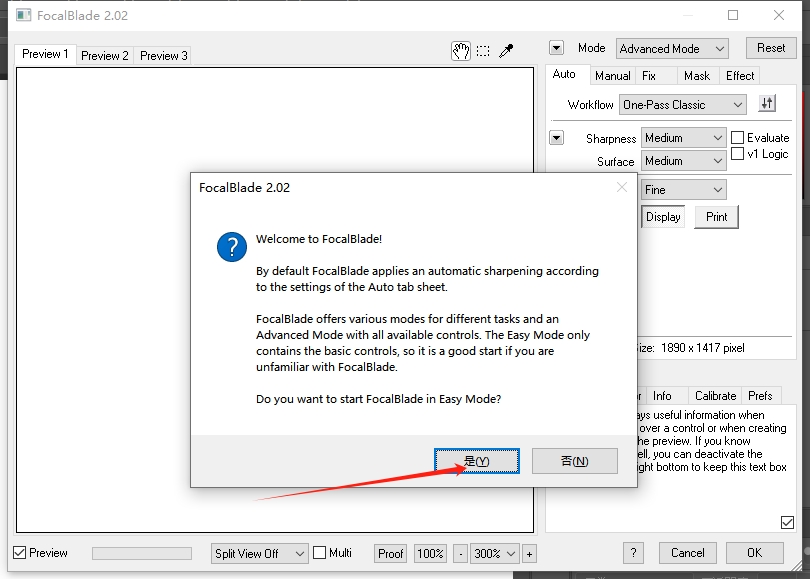Image resolution: width=810 pixels, height=579 pixels.
Task: Select the hand pan tool
Action: 461,51
